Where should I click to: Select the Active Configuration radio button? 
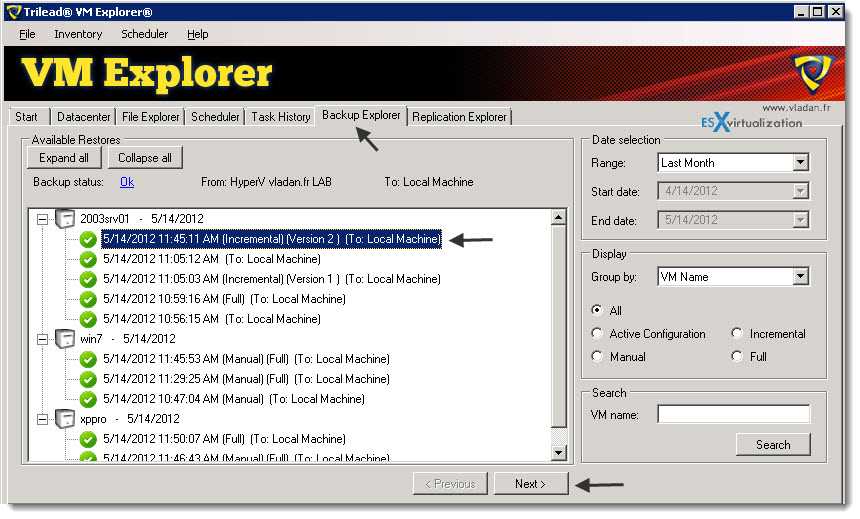(597, 333)
